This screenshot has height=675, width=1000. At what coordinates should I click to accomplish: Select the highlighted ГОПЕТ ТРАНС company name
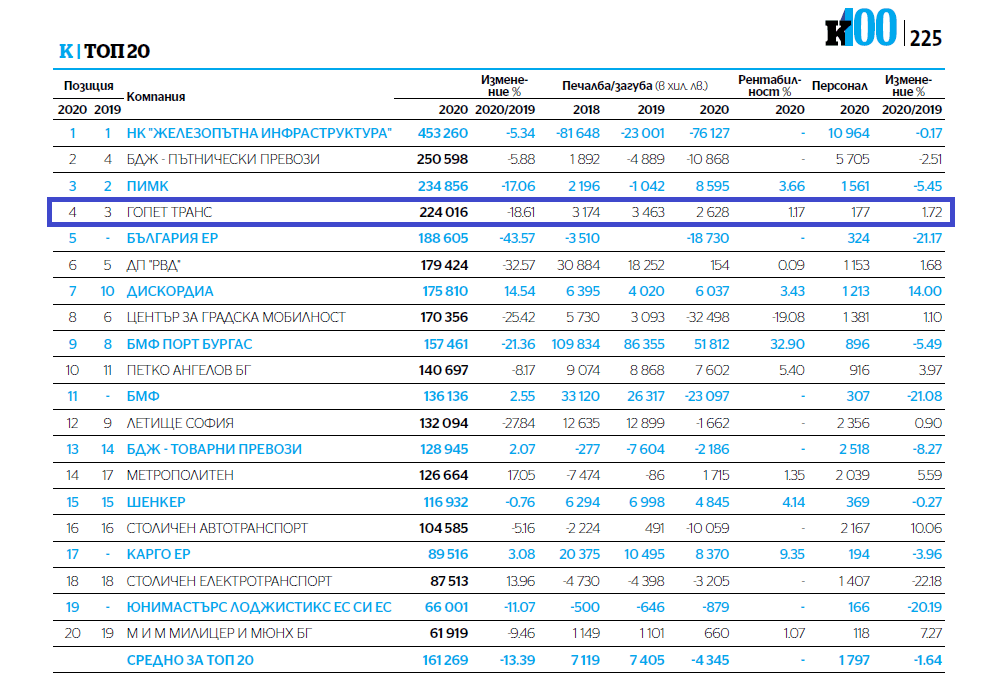[x=169, y=212]
